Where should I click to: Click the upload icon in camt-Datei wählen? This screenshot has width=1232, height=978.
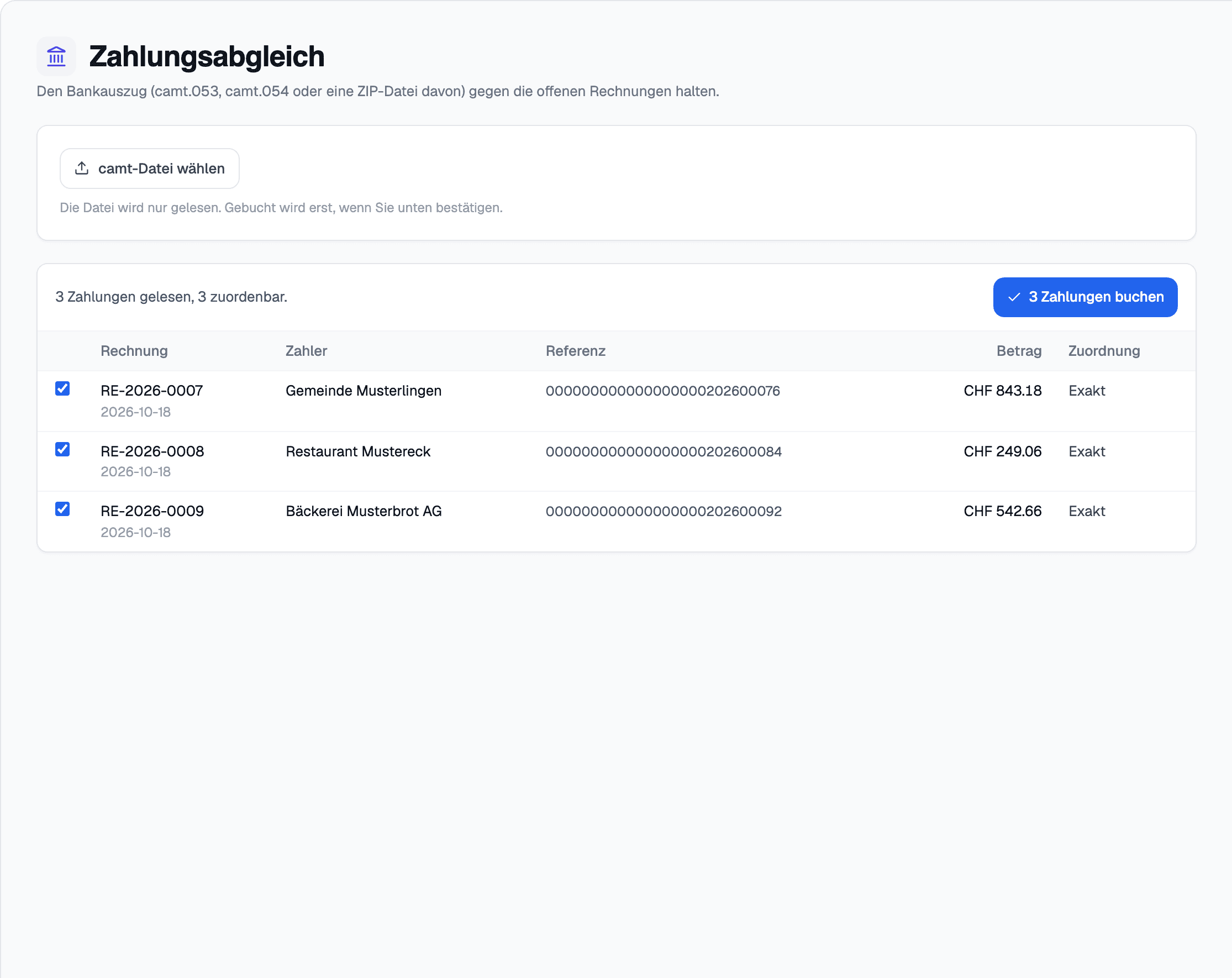[x=82, y=168]
